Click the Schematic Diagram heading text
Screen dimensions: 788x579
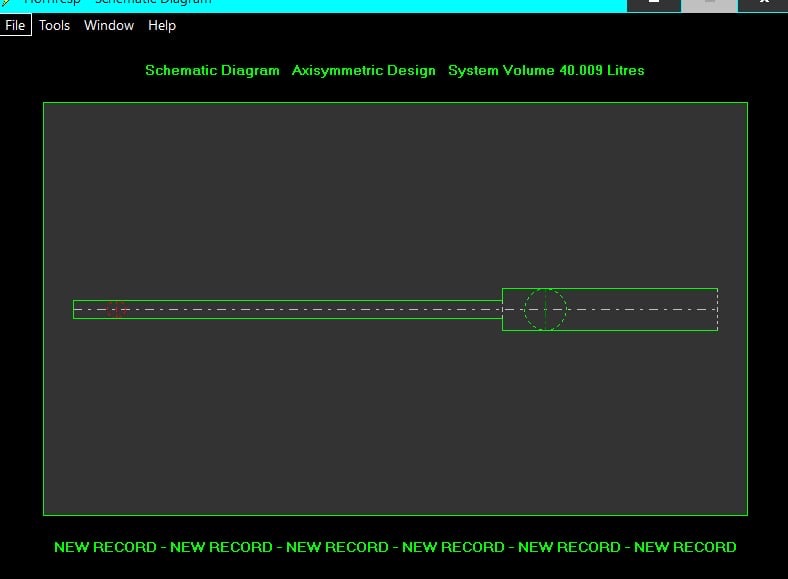coord(212,70)
